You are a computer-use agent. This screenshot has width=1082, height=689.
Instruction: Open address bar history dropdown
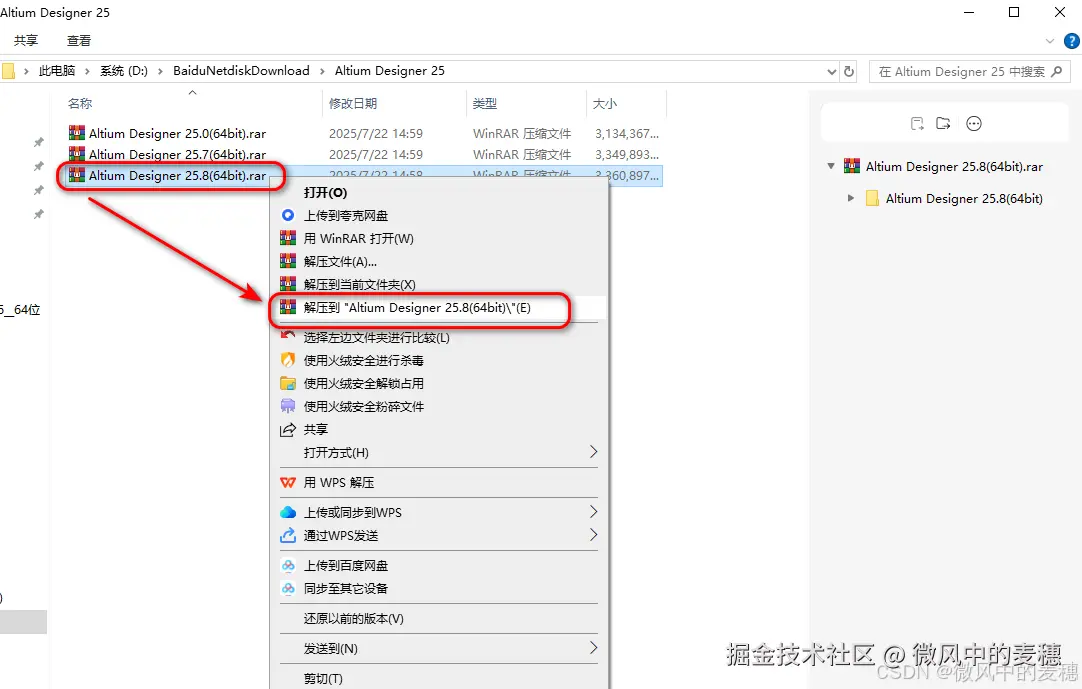click(x=831, y=72)
